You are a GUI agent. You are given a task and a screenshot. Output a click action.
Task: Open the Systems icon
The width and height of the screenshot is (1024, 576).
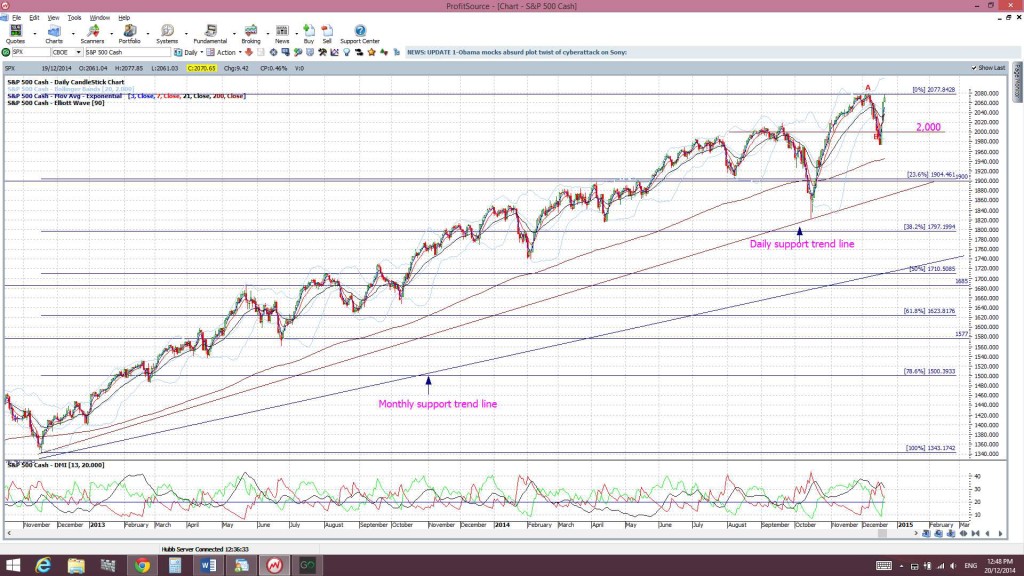tap(167, 34)
